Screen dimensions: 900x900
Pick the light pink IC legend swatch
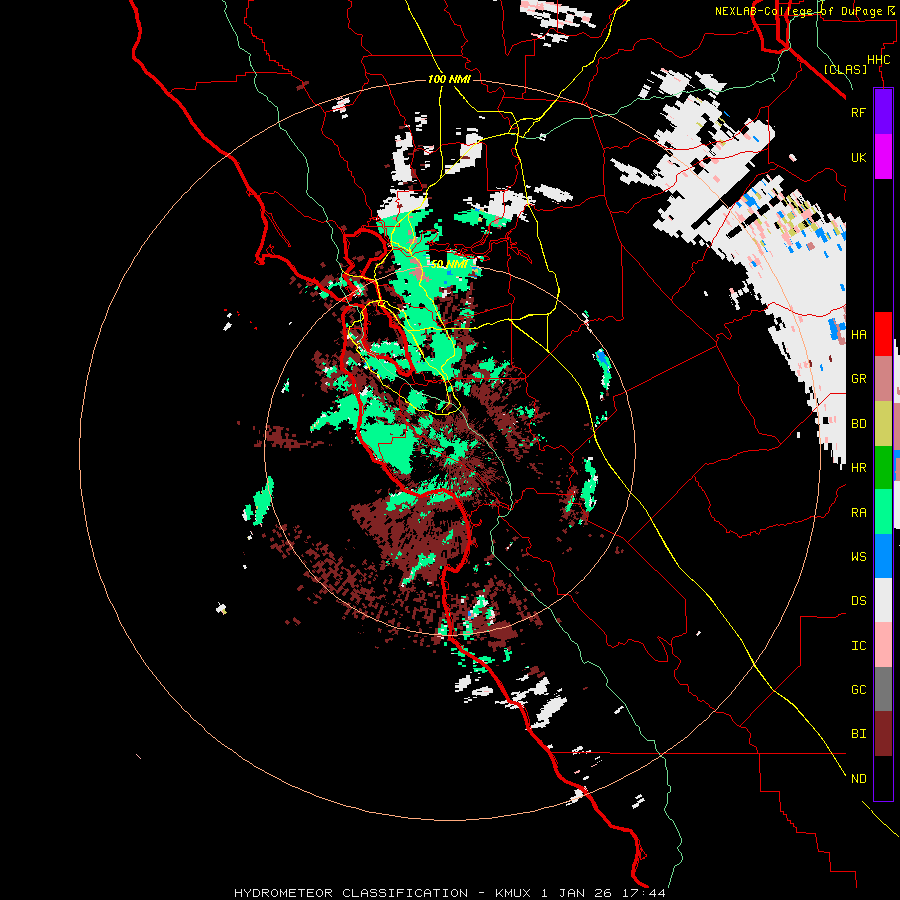point(883,645)
